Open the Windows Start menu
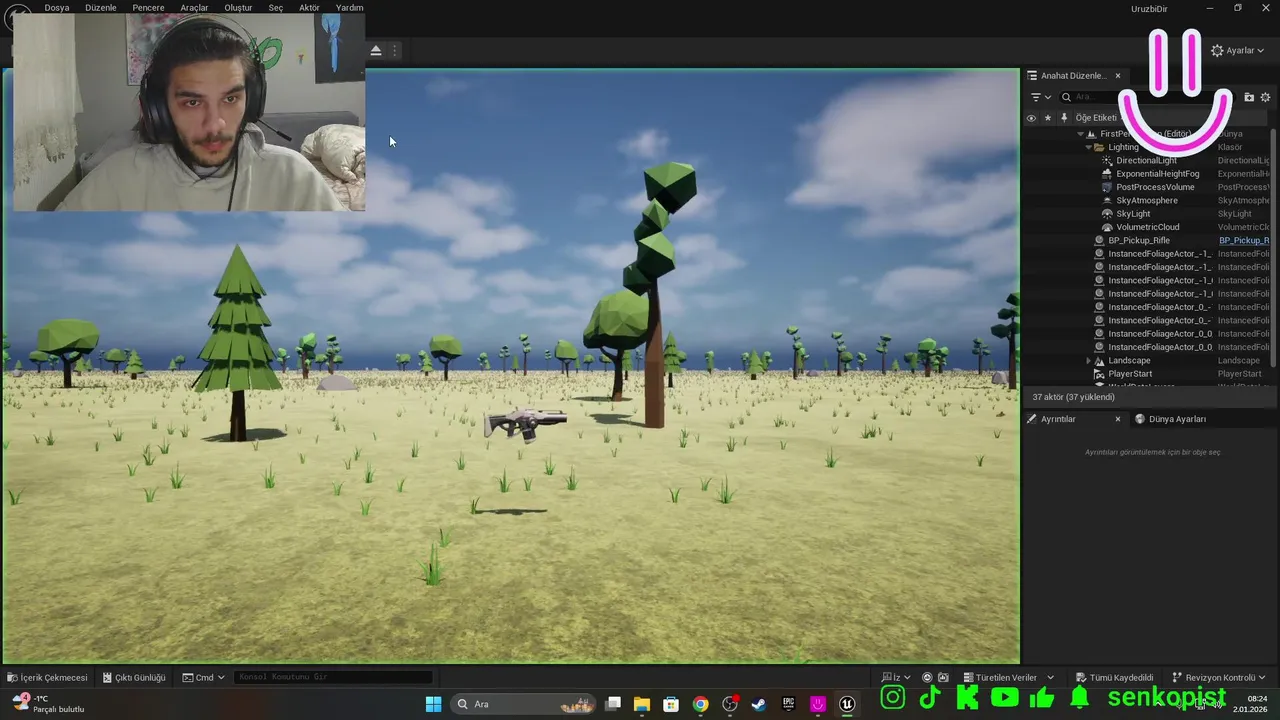This screenshot has height=720, width=1280. pyautogui.click(x=433, y=704)
